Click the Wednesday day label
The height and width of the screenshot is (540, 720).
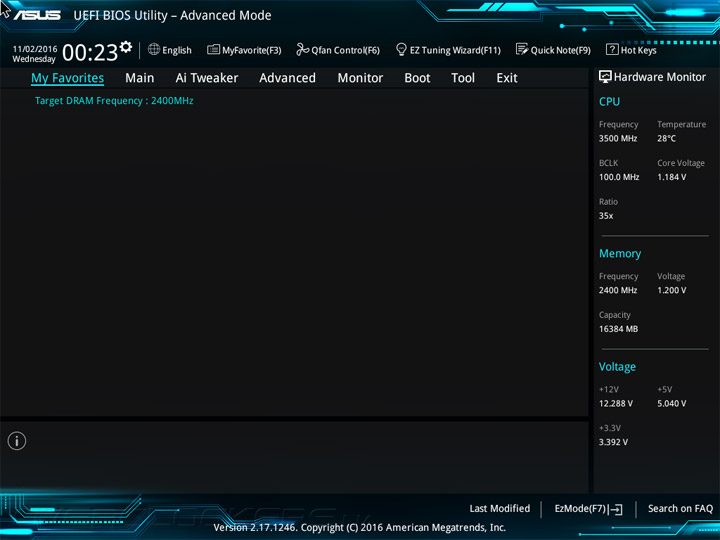coord(34,59)
